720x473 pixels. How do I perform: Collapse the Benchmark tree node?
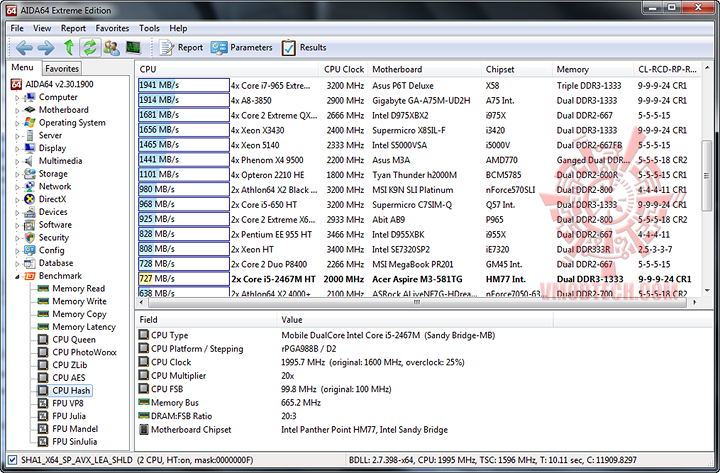pos(17,276)
